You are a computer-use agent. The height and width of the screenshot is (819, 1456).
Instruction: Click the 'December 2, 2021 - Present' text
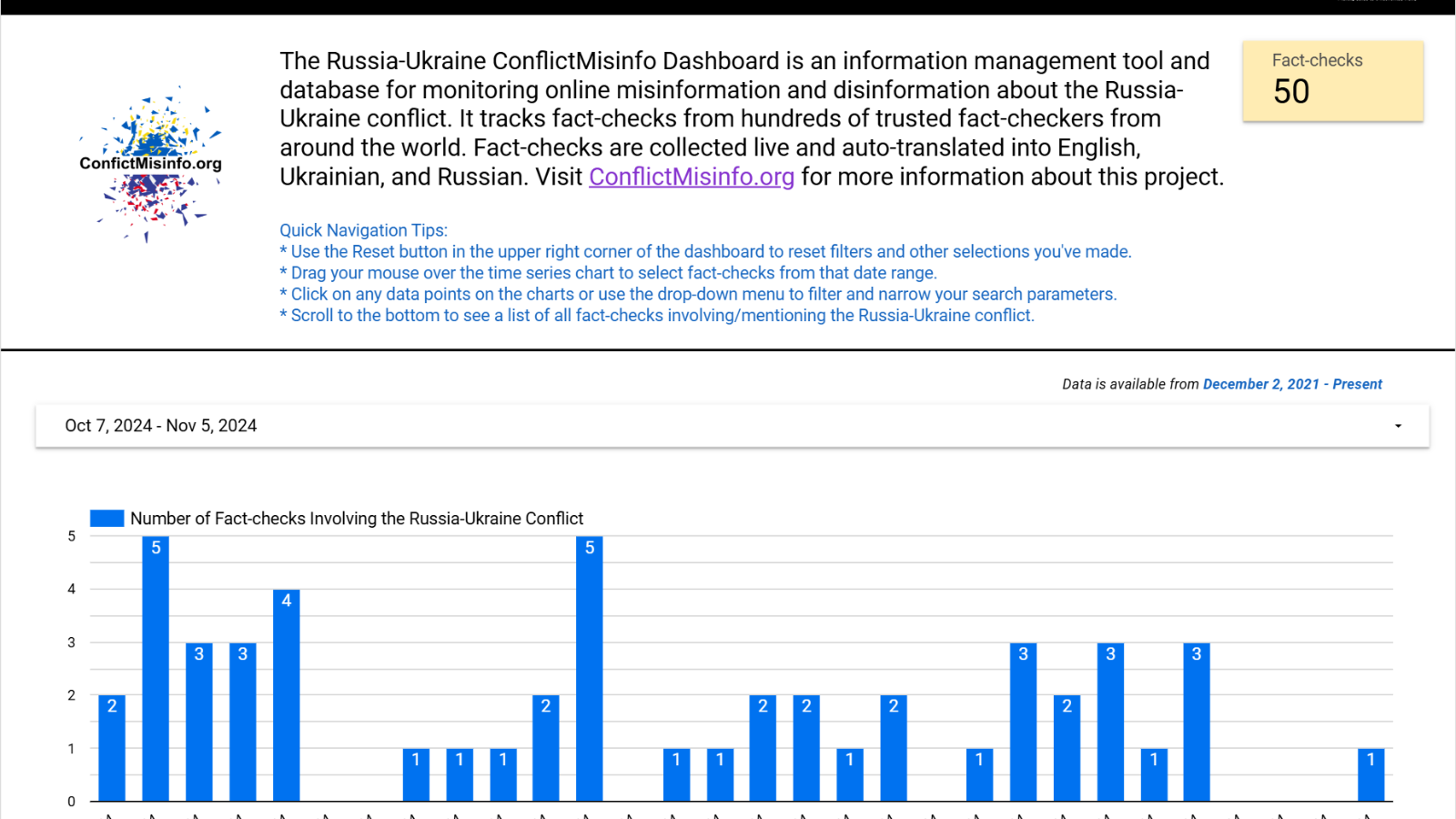click(1292, 384)
